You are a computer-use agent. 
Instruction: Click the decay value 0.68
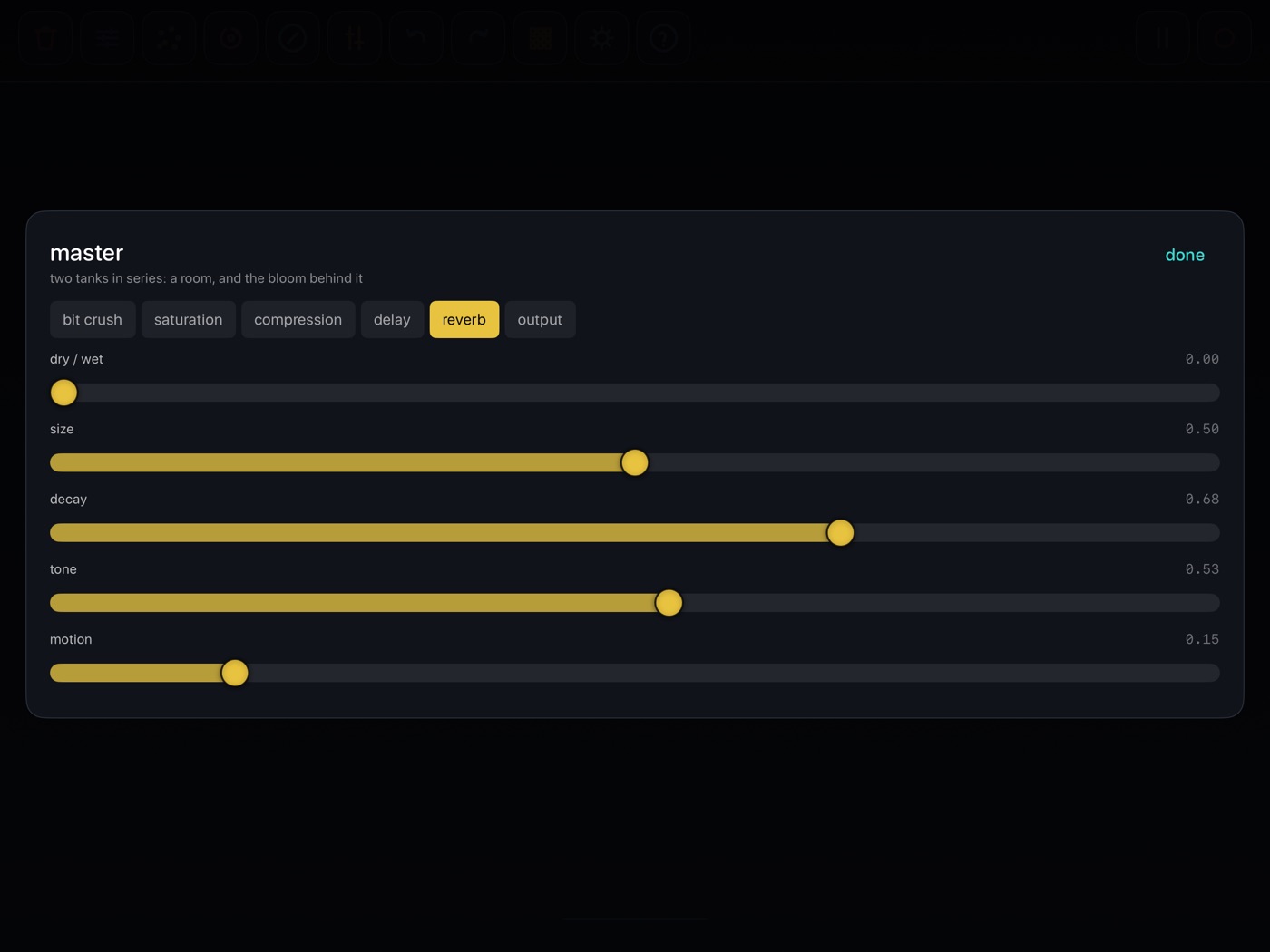1202,499
